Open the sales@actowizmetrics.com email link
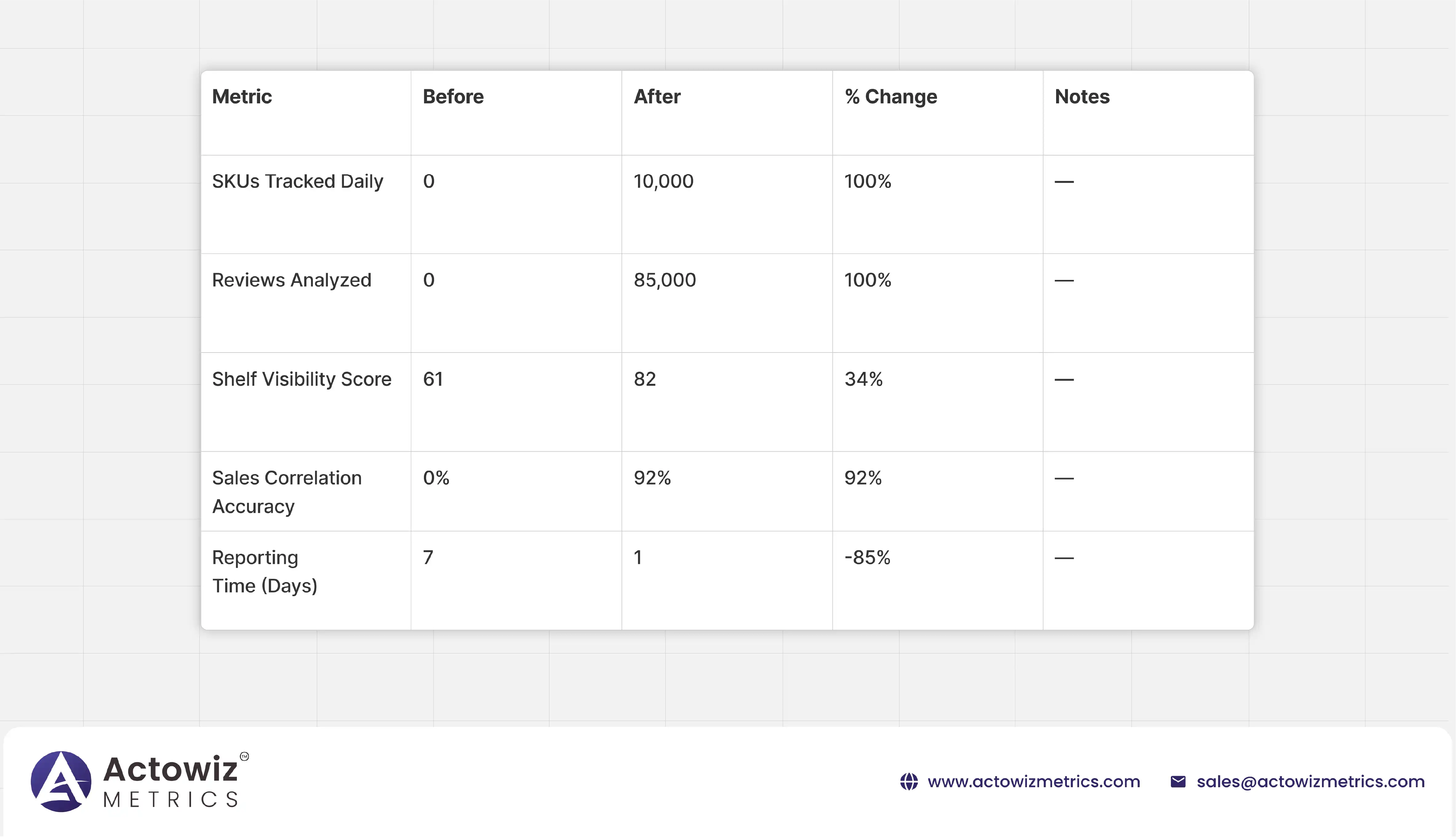Image resolution: width=1456 pixels, height=837 pixels. 1310,782
